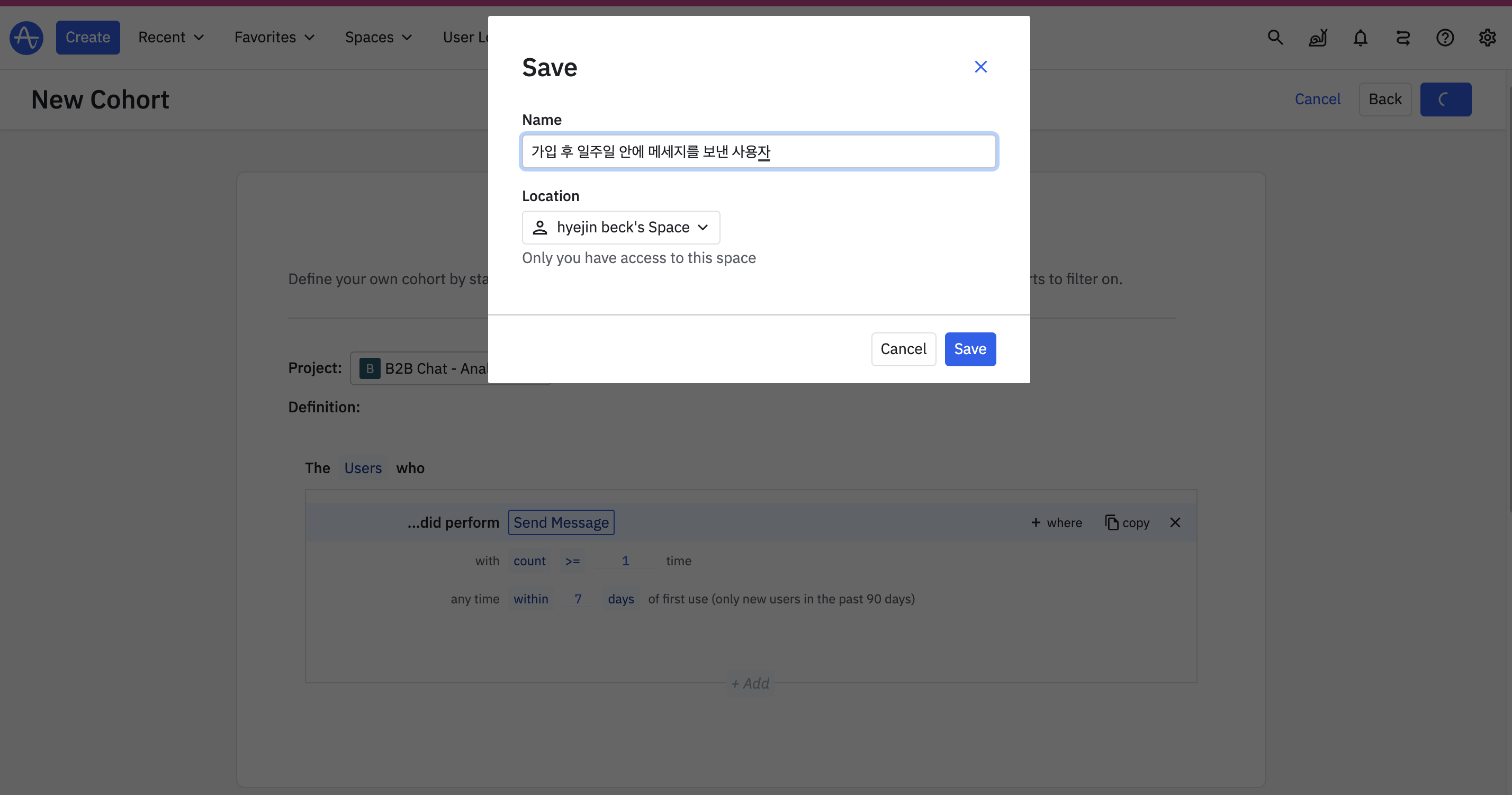
Task: Add a where clause to condition
Action: pyautogui.click(x=1056, y=522)
